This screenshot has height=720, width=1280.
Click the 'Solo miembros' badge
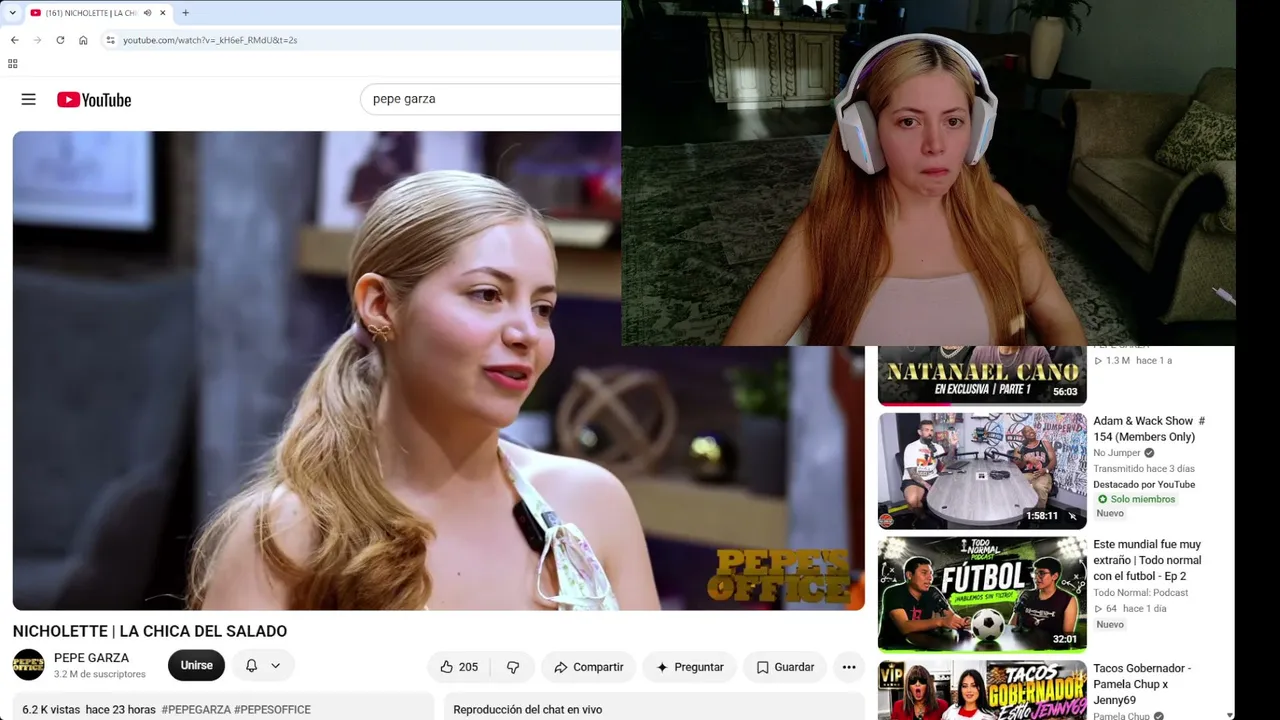[x=1135, y=499]
